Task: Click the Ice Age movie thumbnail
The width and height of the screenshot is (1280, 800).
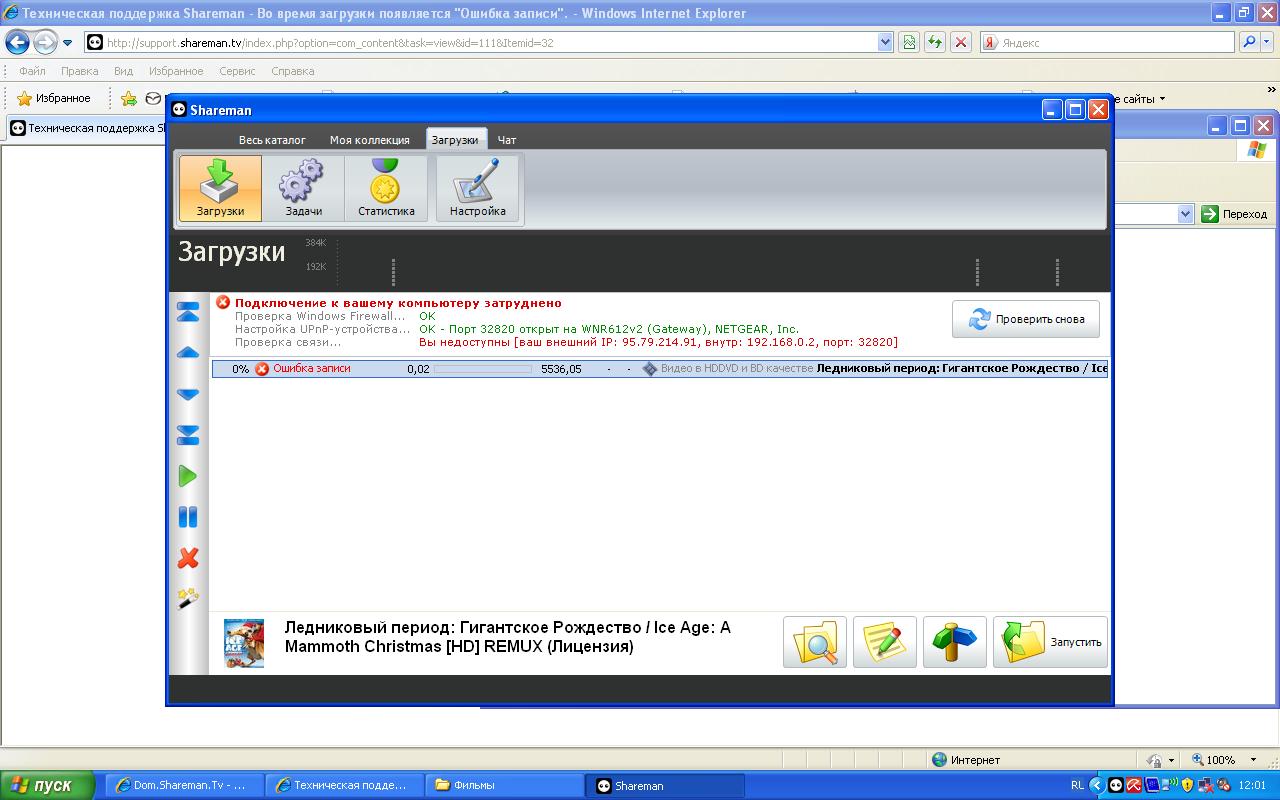Action: [x=244, y=642]
